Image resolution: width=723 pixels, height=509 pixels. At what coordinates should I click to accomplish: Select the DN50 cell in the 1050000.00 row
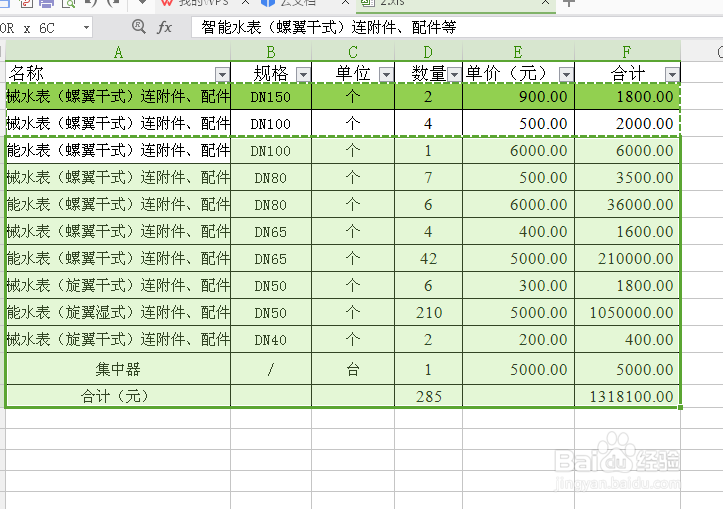pos(271,313)
